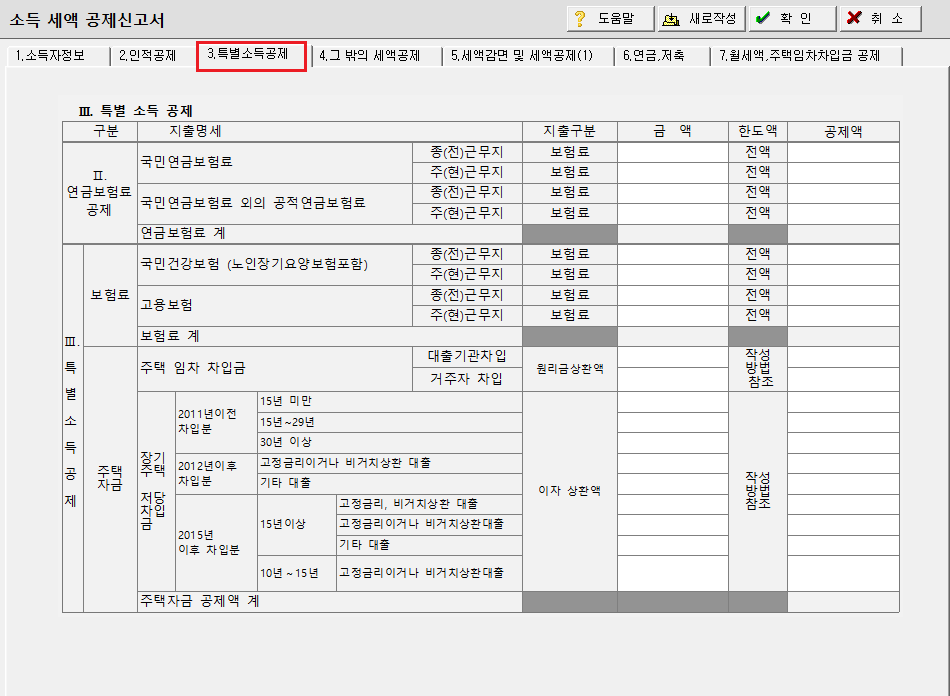Click the 한도액 column header

click(x=758, y=131)
